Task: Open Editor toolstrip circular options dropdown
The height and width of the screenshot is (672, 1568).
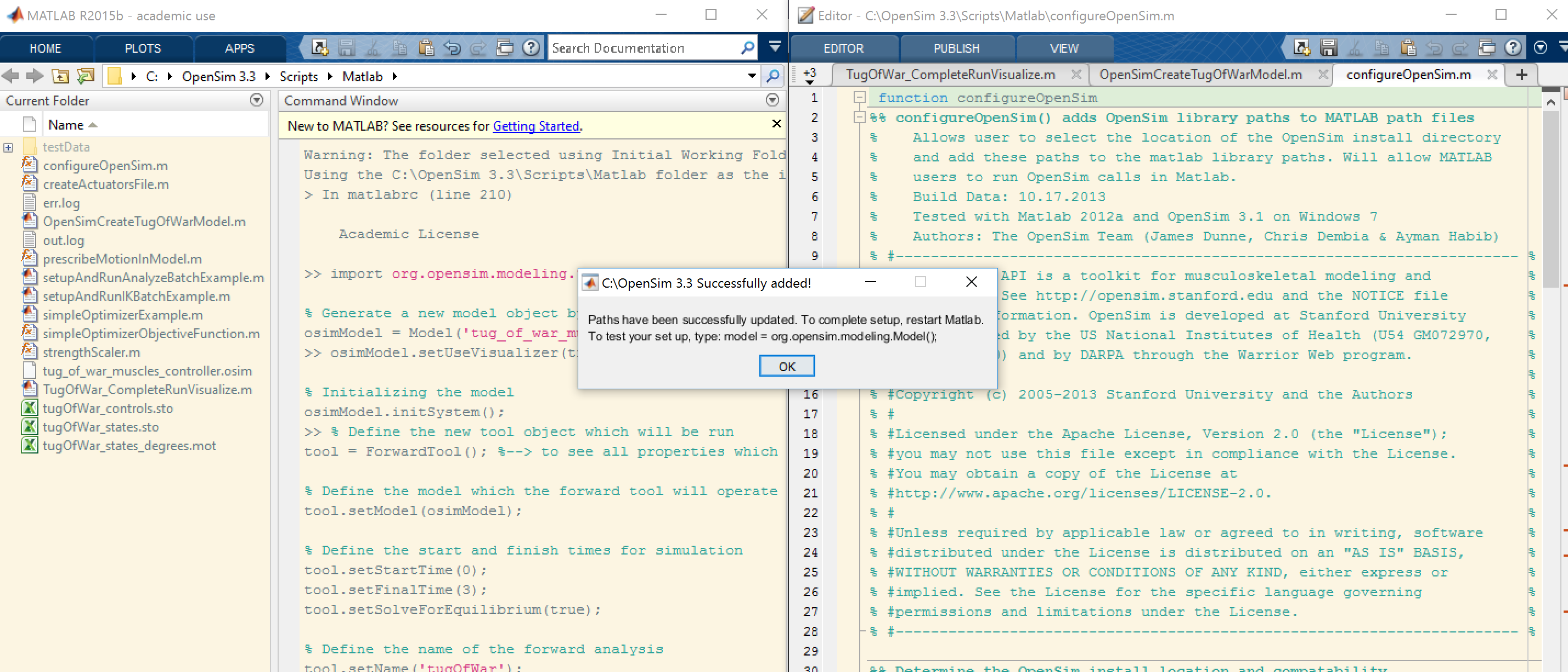Action: tap(1541, 48)
